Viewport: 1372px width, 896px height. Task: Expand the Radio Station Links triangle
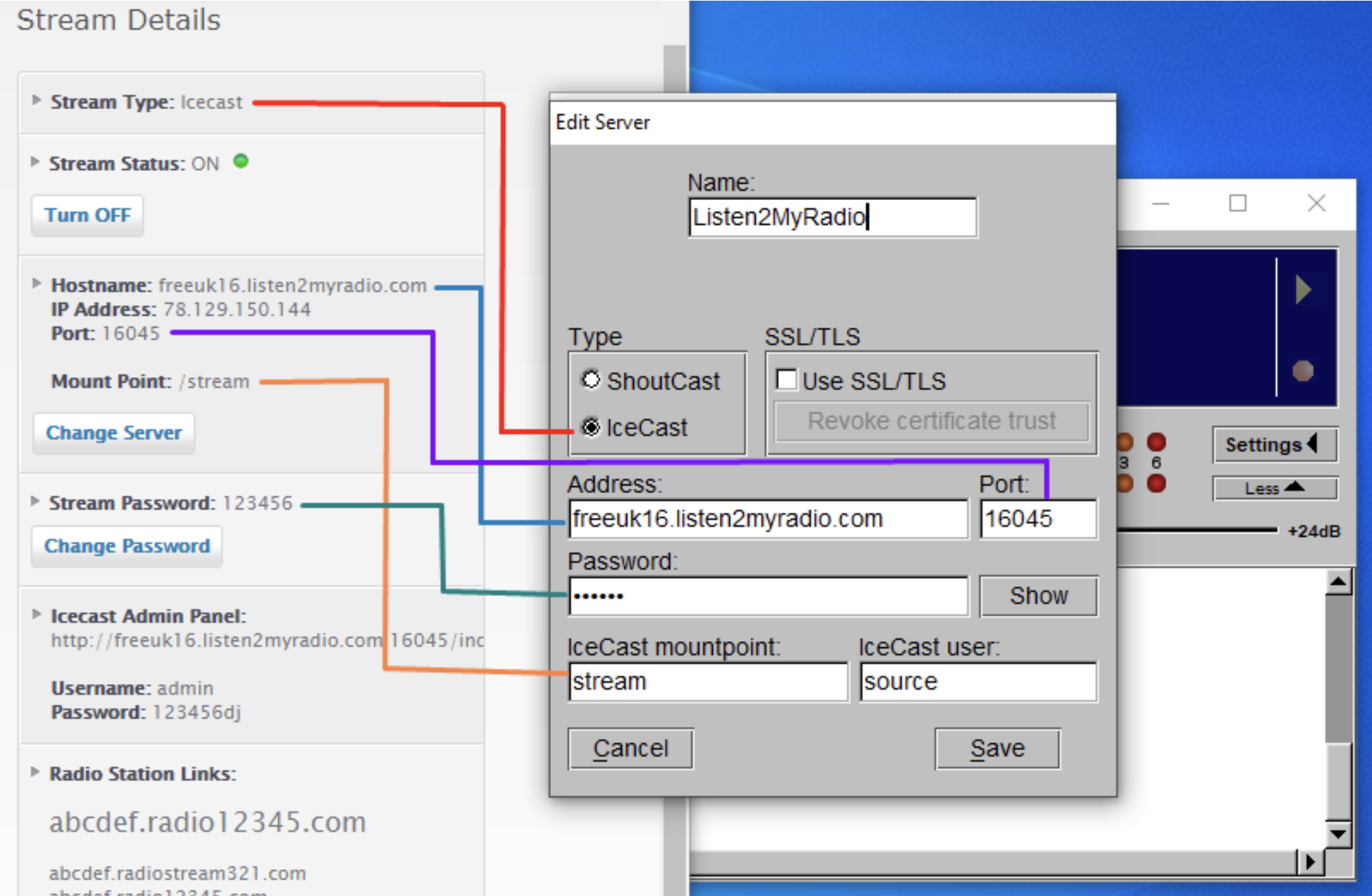pos(35,772)
